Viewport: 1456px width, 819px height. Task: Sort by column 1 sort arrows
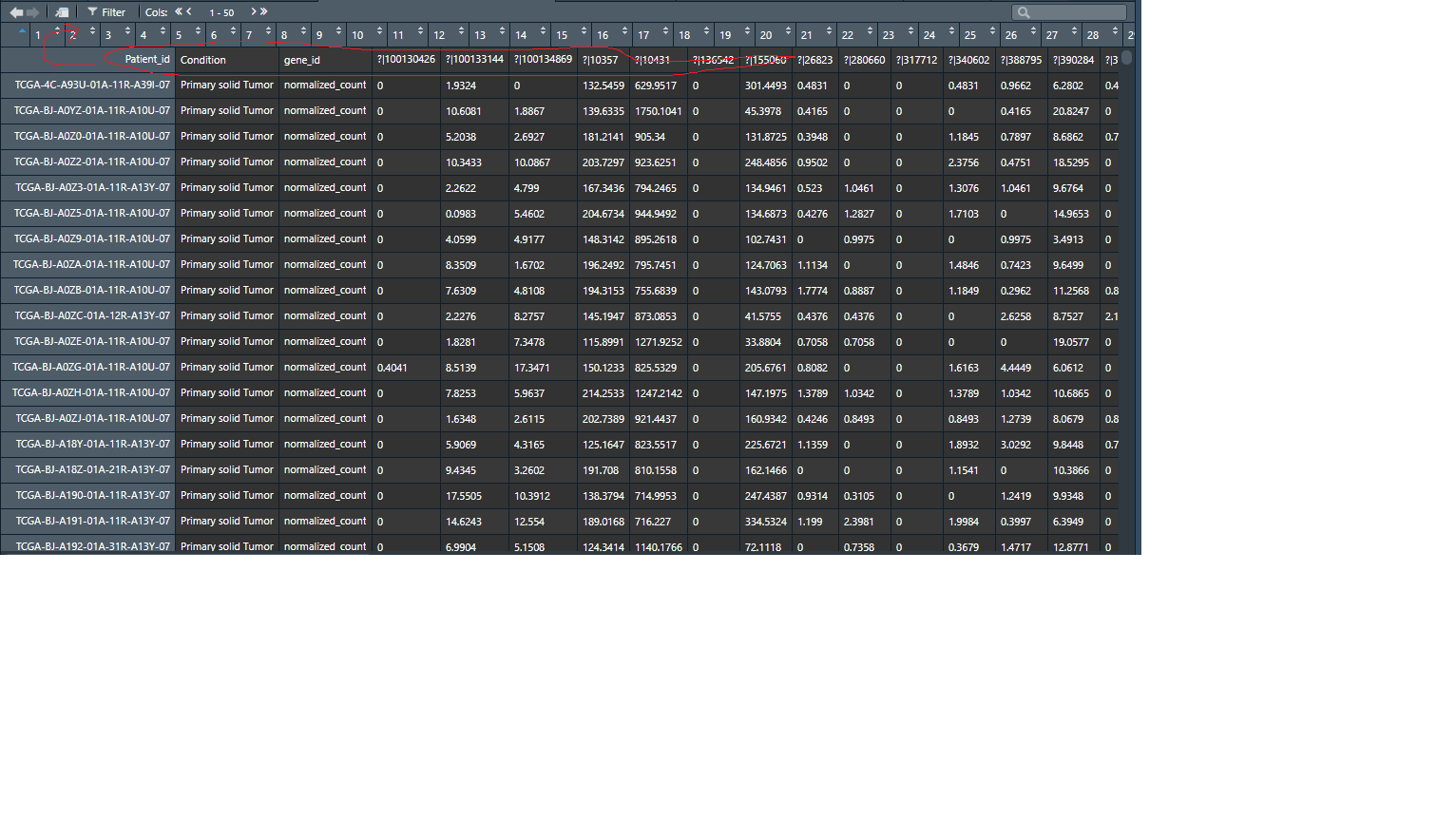point(56,32)
